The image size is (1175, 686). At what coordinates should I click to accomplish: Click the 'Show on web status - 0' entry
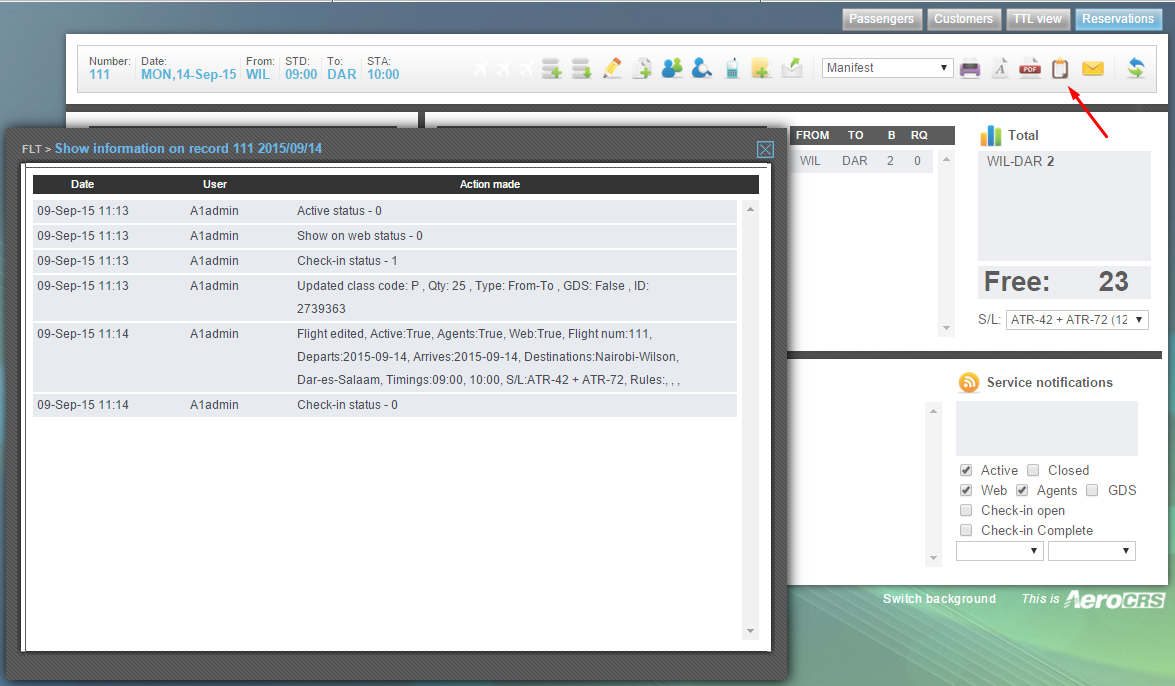pos(385,235)
